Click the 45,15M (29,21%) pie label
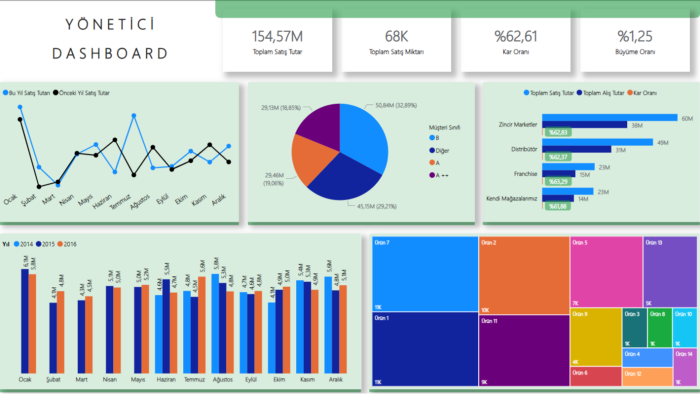The width and height of the screenshot is (700, 394). coord(376,206)
